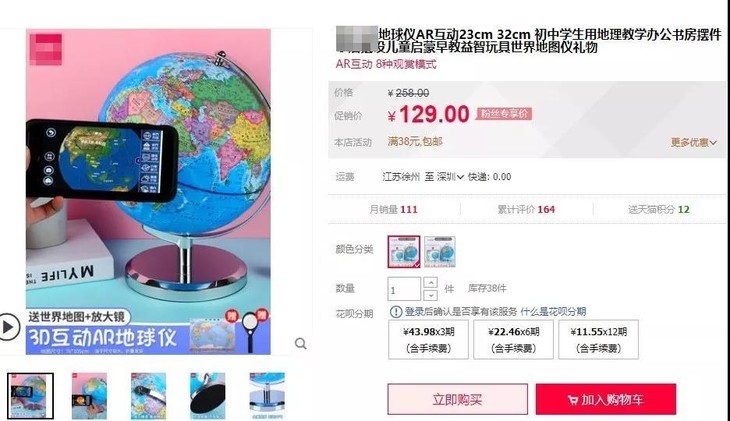
Task: Click the 月销量 111 sales item
Action: (393, 210)
